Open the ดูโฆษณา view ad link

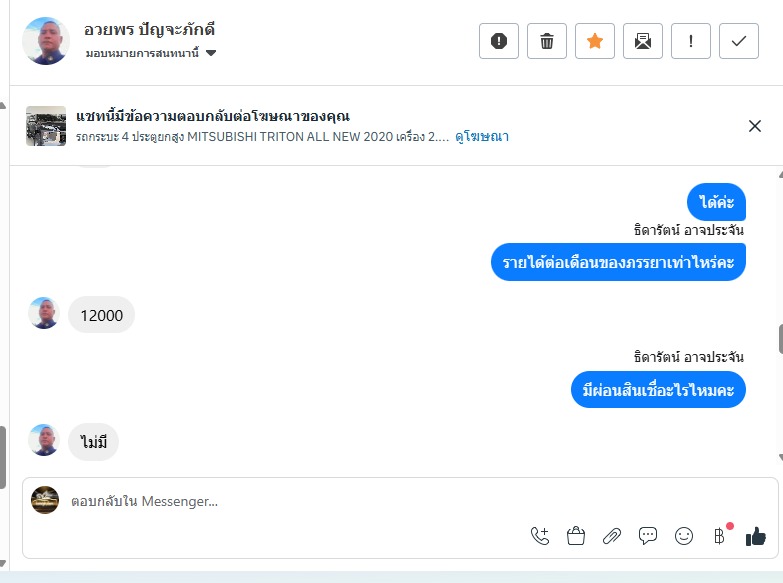[x=482, y=136]
